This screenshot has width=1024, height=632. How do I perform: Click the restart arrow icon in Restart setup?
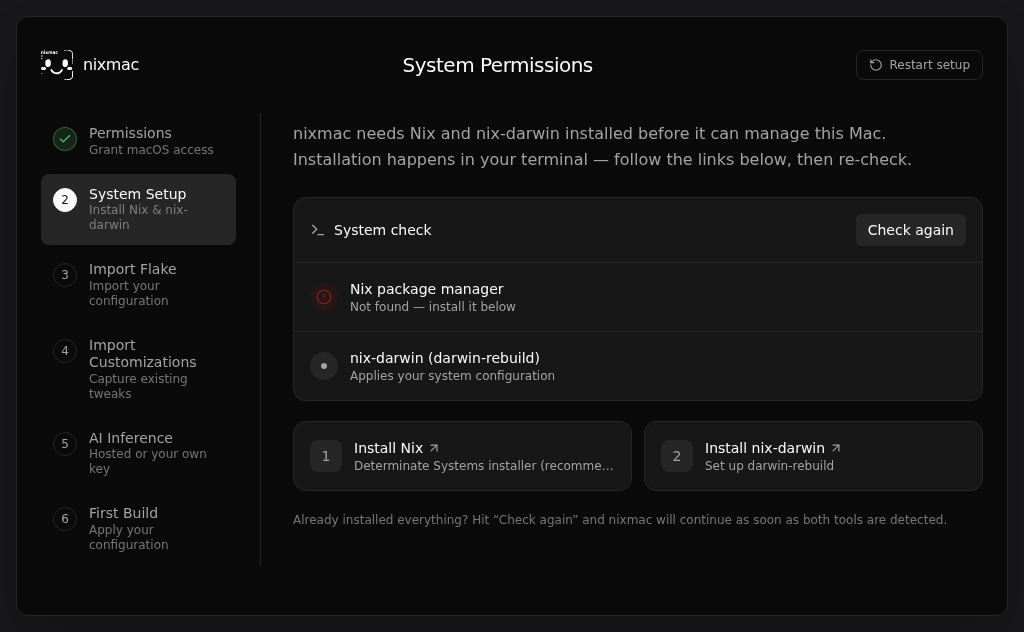(x=876, y=65)
